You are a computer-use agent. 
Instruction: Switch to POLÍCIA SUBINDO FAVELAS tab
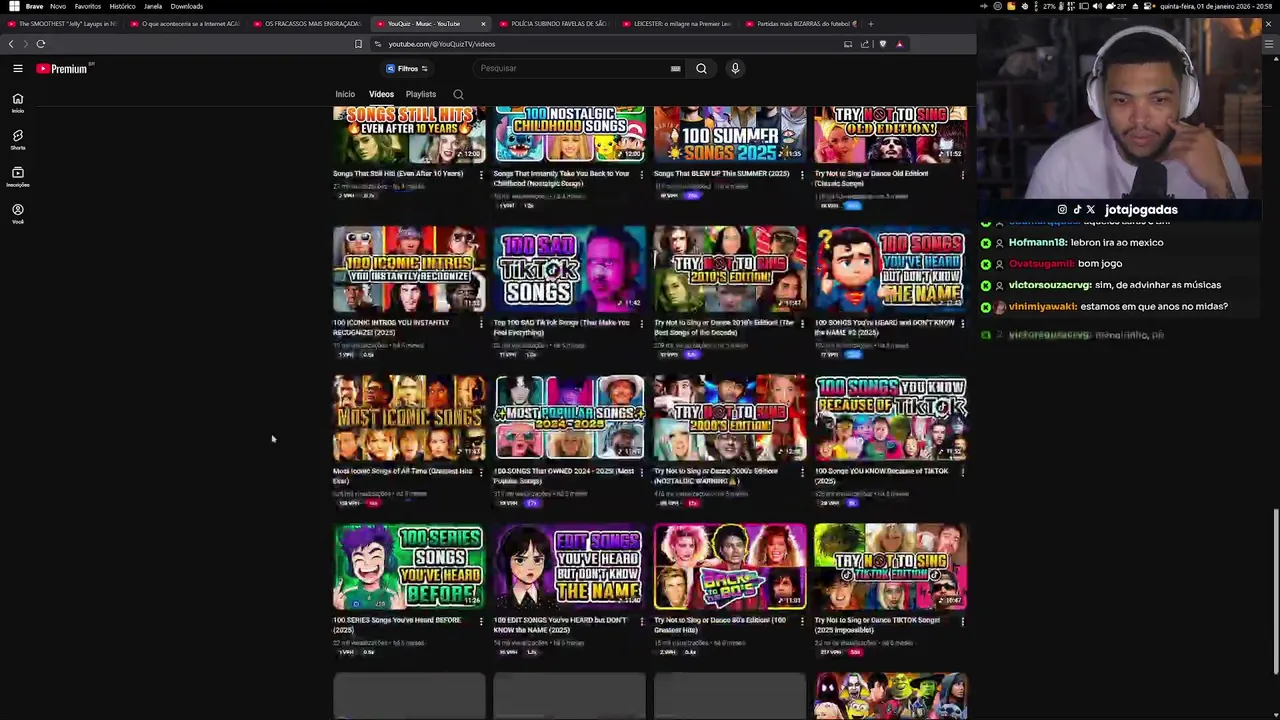(x=552, y=23)
